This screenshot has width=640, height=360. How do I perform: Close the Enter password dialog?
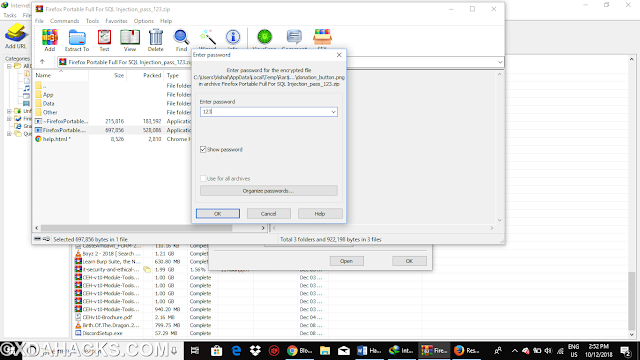click(339, 55)
